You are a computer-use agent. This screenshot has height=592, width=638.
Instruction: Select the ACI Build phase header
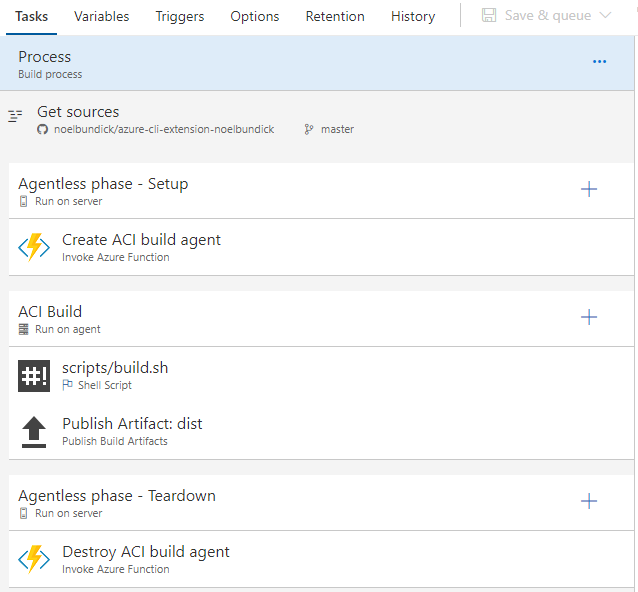pyautogui.click(x=321, y=319)
